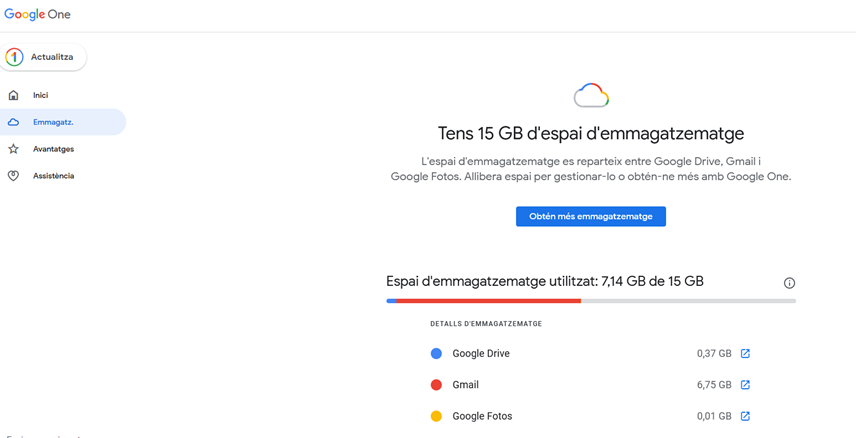Go to the Inici menu label
The width and height of the screenshot is (856, 438).
click(40, 95)
